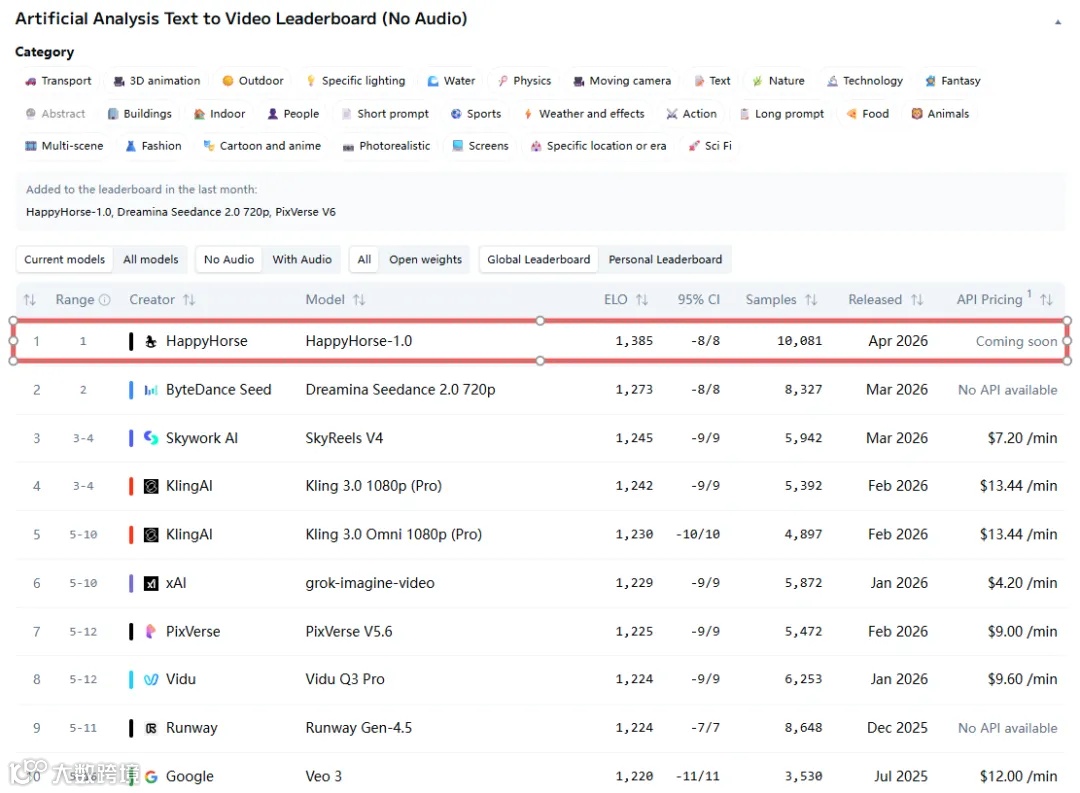The image size is (1080, 793).
Task: Click the Vidu logo icon
Action: (x=151, y=679)
